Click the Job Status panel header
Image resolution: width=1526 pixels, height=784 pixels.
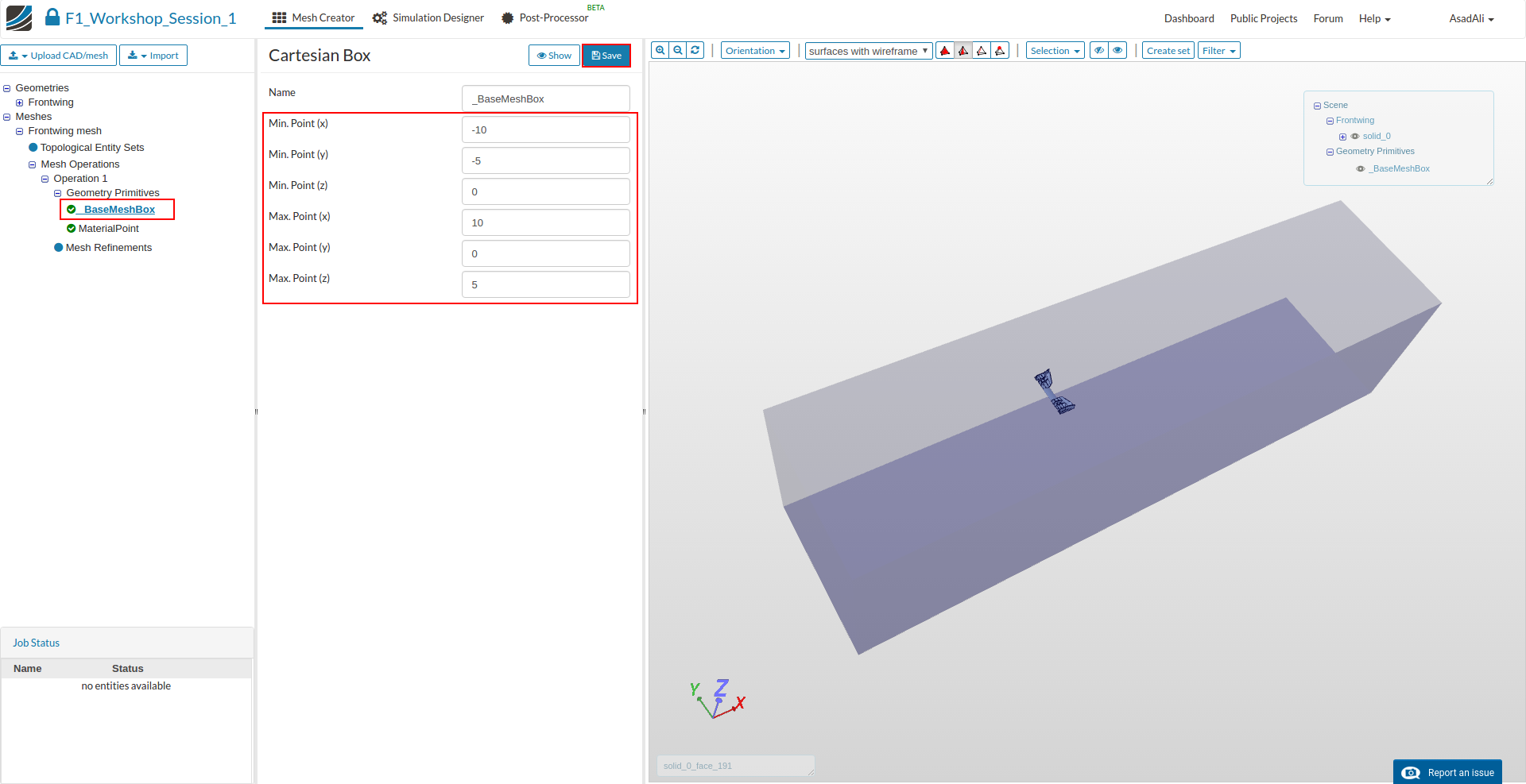click(x=127, y=643)
